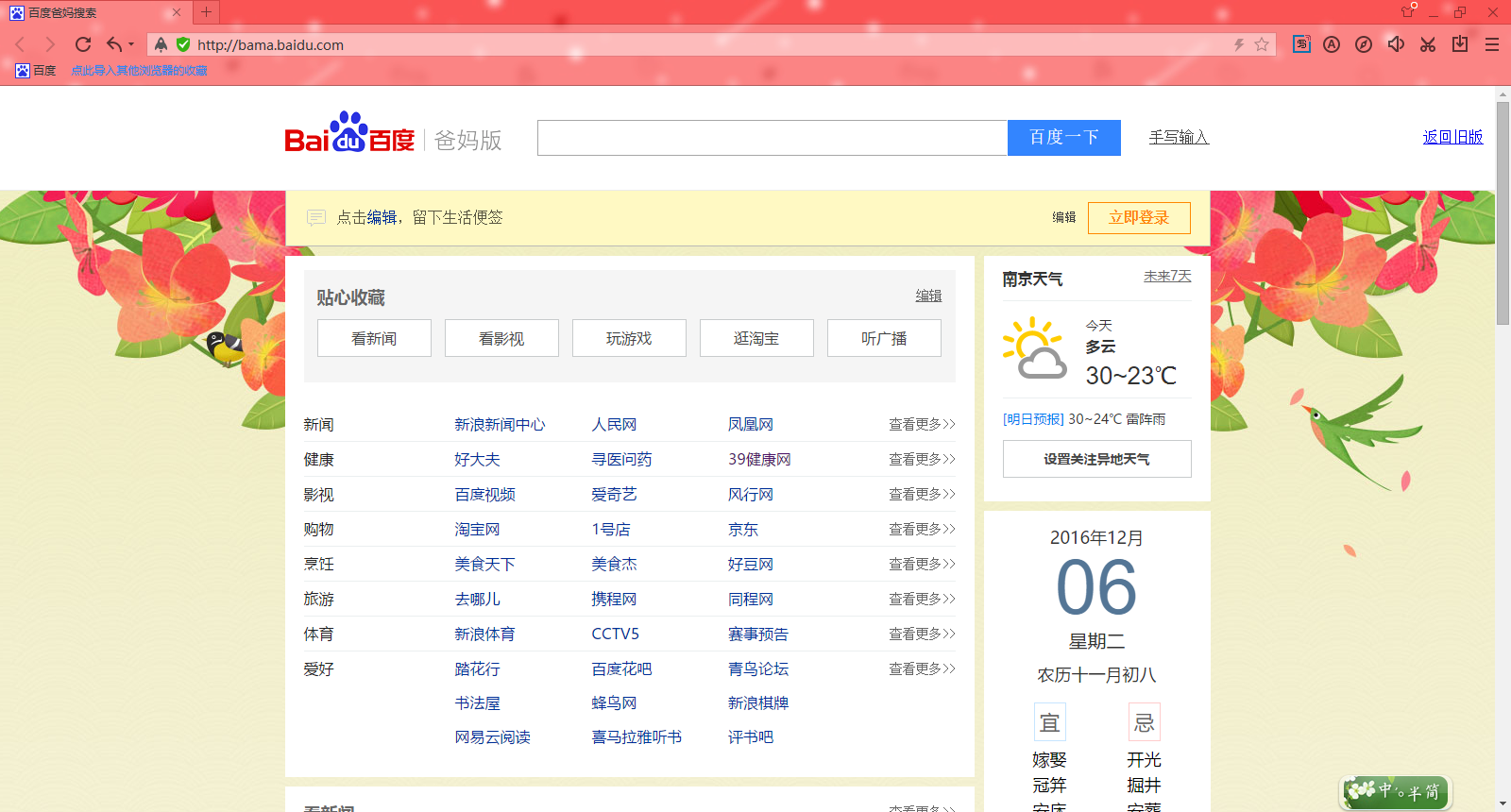Click the 明日预报 forecast link
The height and width of the screenshot is (812, 1511).
pos(1033,419)
